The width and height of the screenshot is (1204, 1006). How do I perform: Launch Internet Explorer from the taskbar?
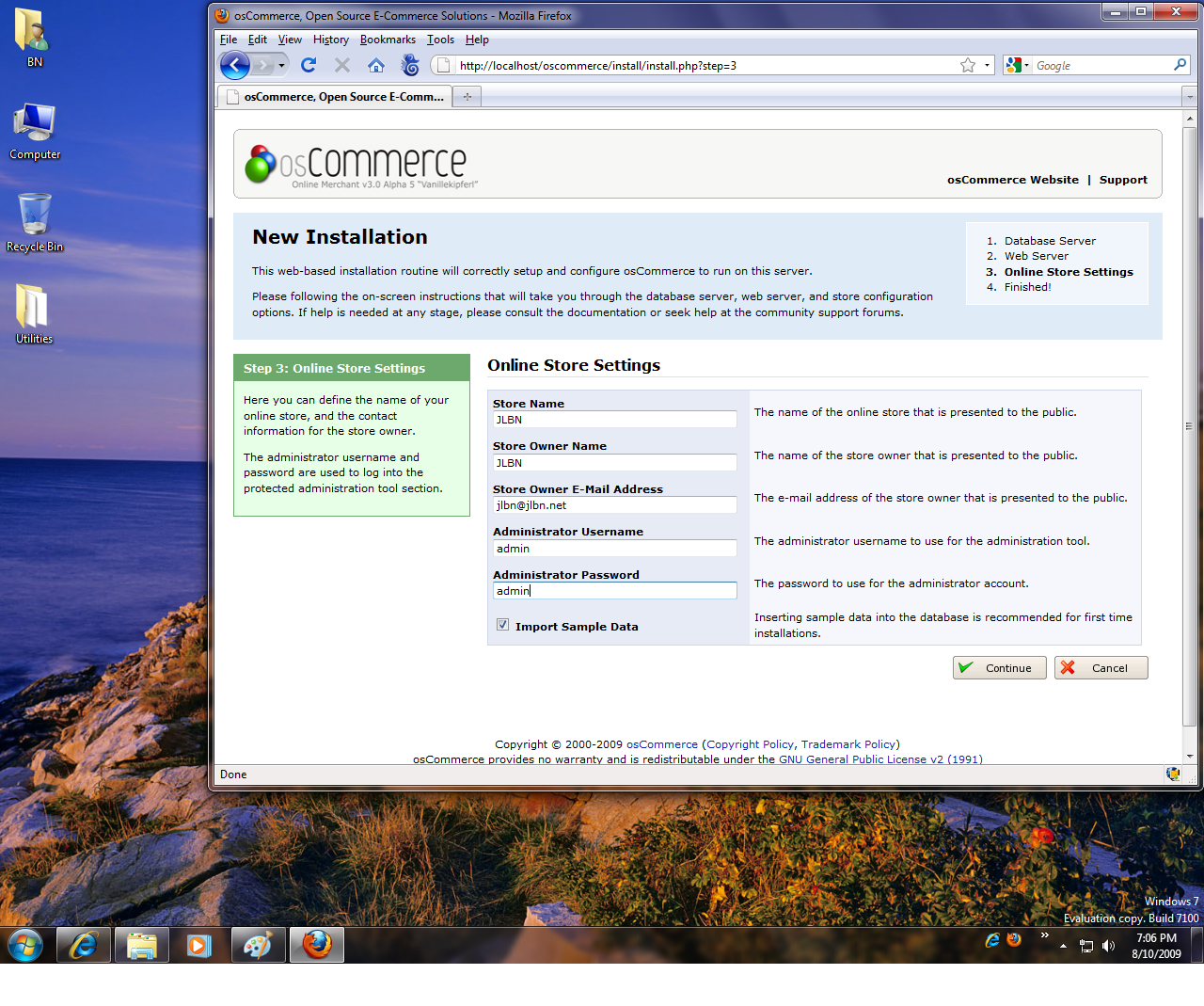(84, 945)
